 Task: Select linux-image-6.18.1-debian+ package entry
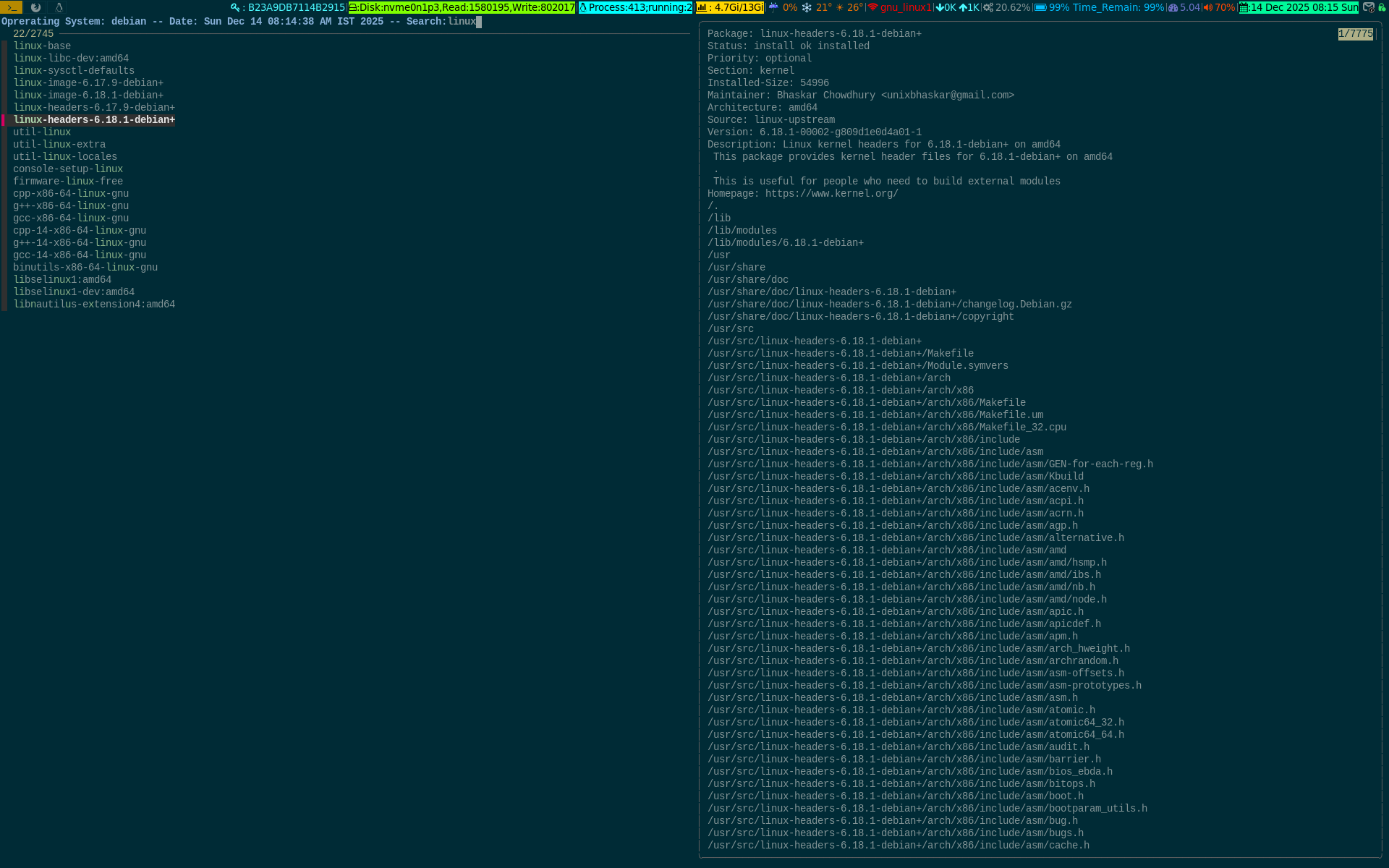pyautogui.click(x=88, y=95)
